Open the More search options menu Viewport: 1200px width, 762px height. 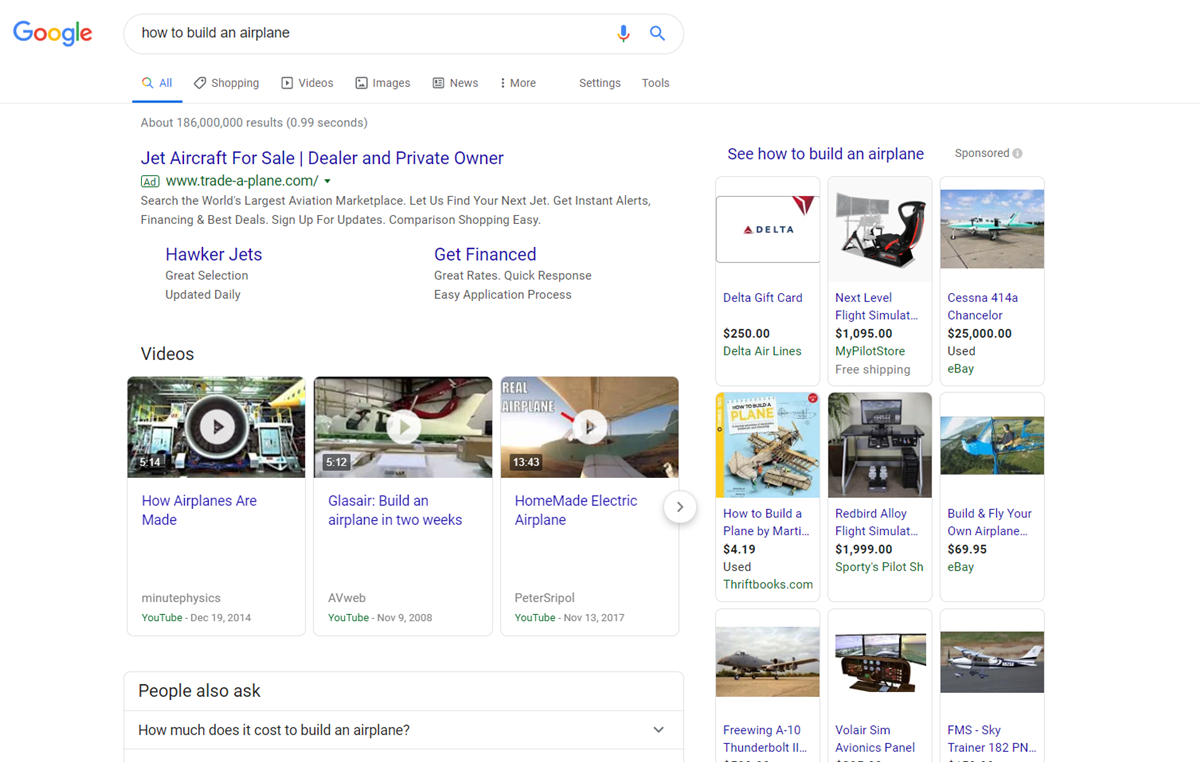tap(518, 83)
